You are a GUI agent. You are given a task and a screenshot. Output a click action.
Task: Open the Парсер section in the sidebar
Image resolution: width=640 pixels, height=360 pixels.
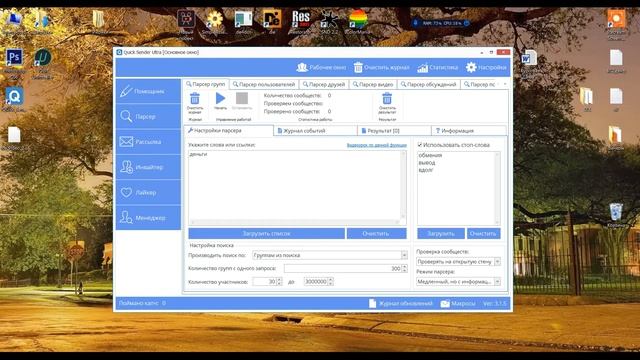click(148, 116)
